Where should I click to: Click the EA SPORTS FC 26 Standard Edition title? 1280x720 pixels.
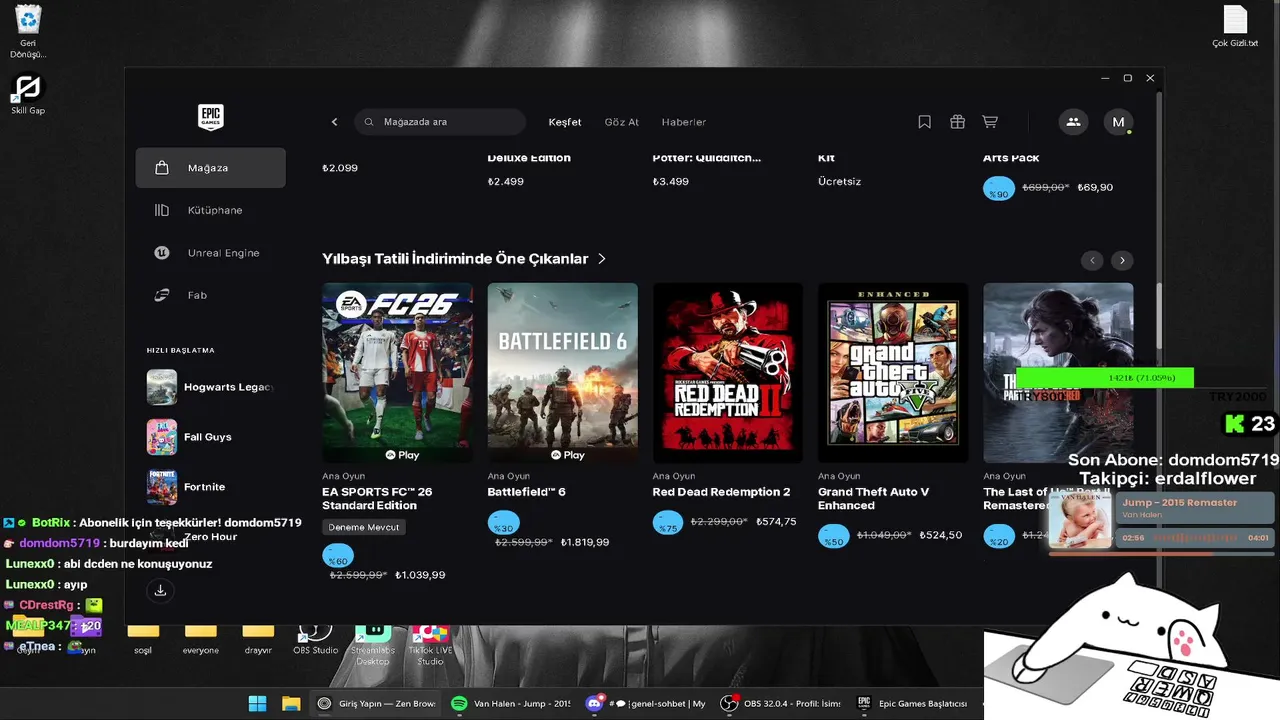(377, 499)
